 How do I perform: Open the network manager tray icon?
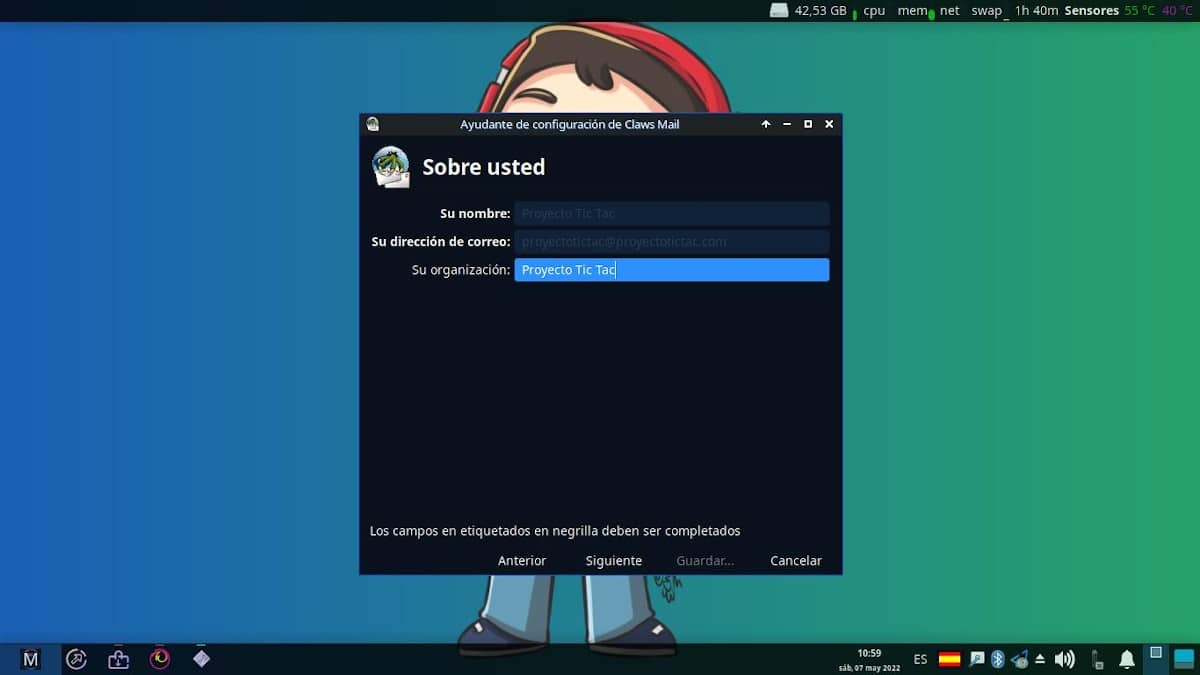tap(1020, 659)
